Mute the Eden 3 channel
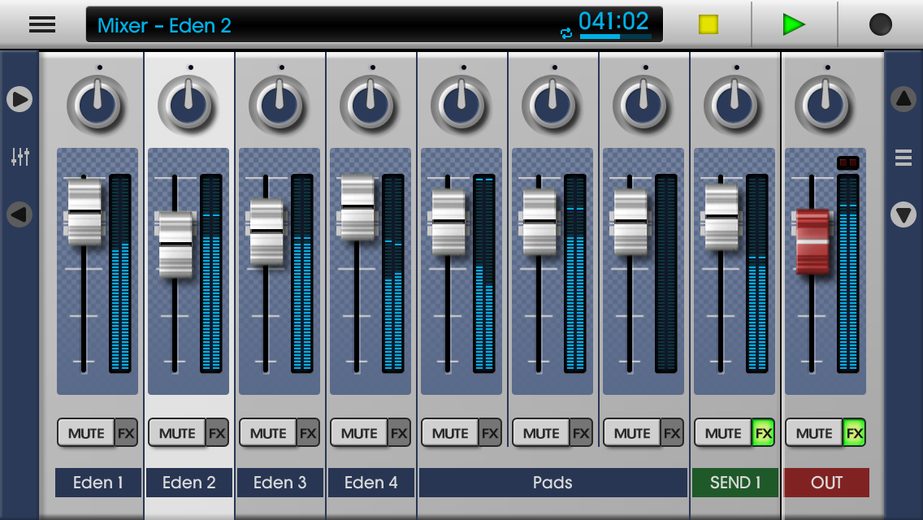Image resolution: width=923 pixels, height=520 pixels. pos(268,433)
